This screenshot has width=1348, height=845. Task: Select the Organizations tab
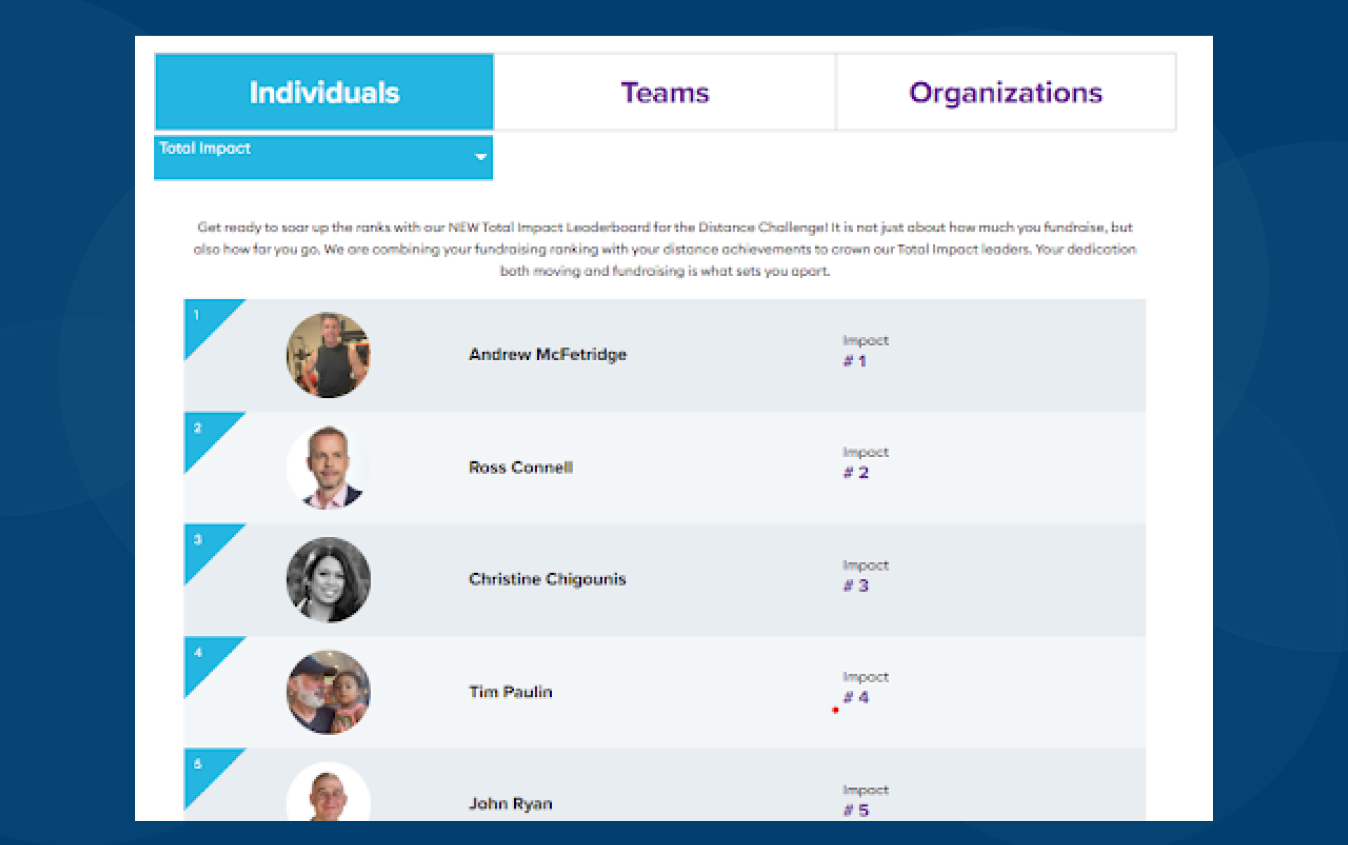(x=1005, y=93)
